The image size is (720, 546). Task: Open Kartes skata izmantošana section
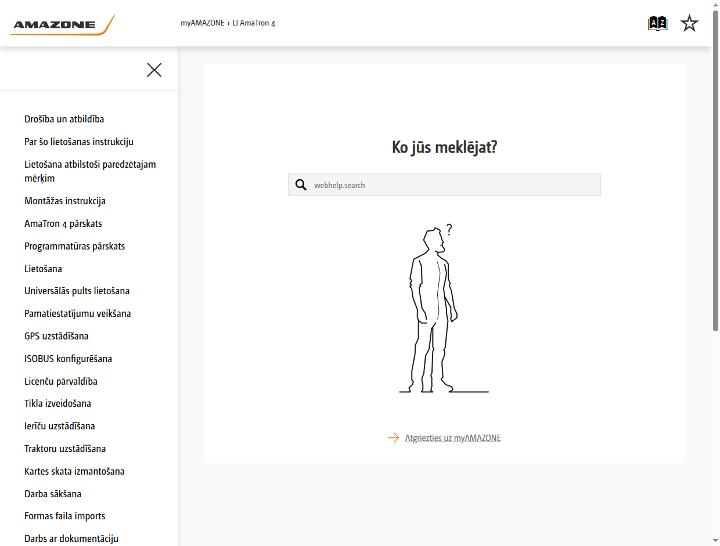[x=74, y=471]
